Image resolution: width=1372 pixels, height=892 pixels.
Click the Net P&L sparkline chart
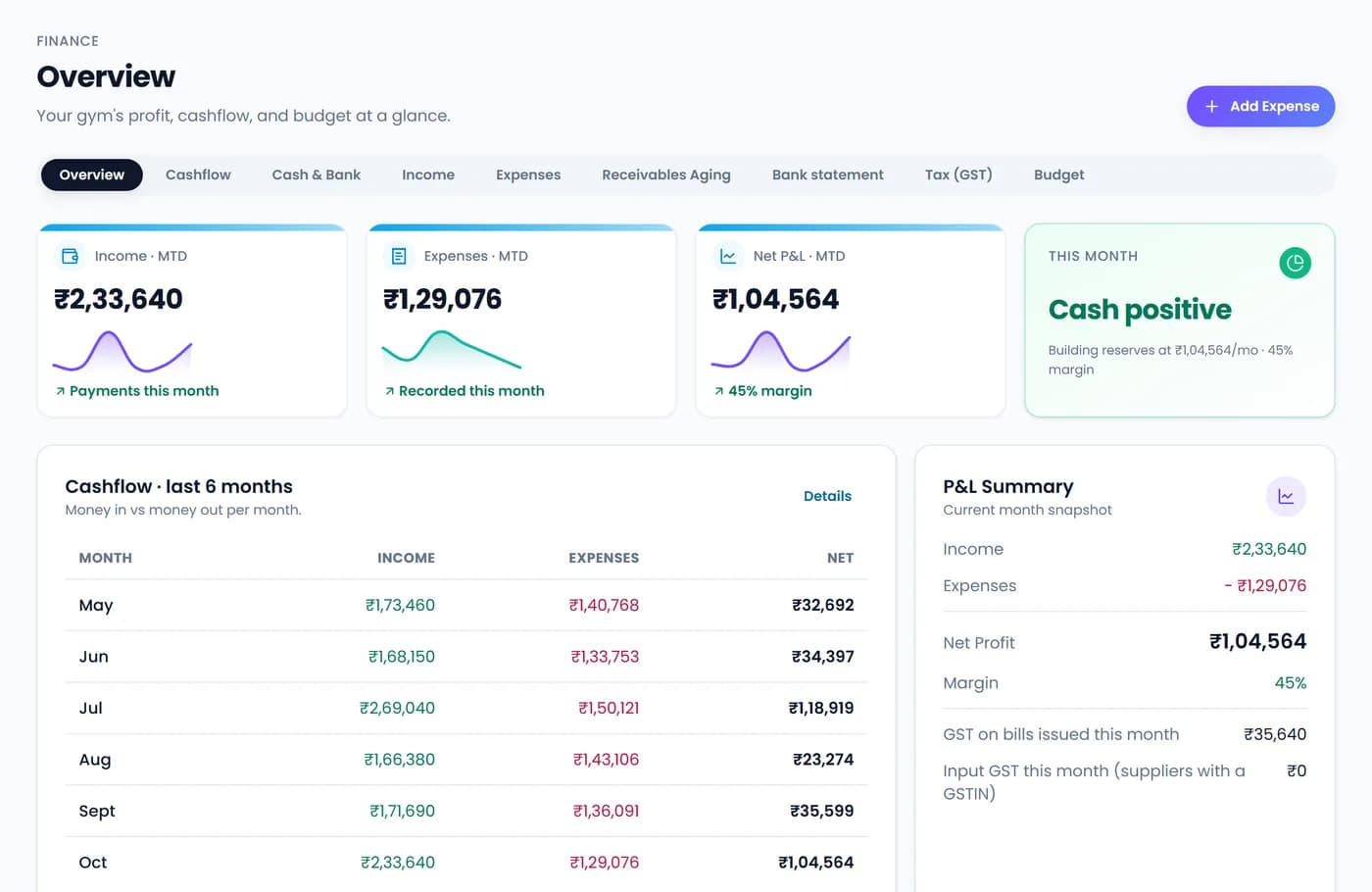coord(781,352)
